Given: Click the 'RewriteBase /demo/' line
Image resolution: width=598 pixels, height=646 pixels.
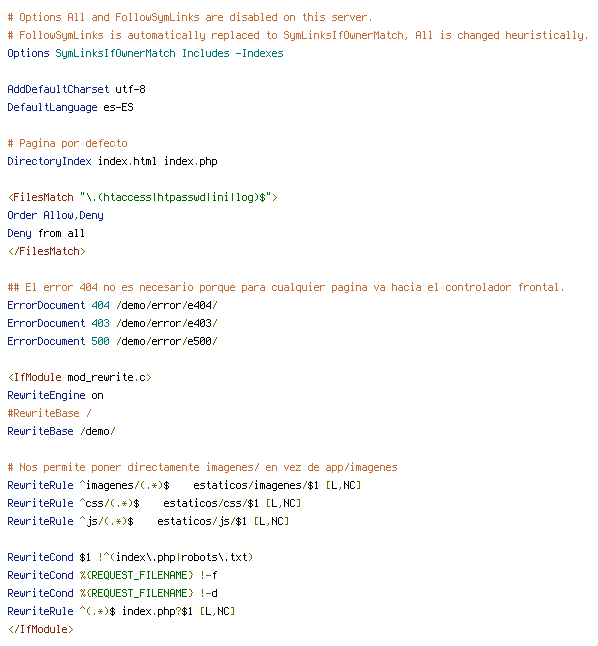Looking at the screenshot, I should coord(61,431).
